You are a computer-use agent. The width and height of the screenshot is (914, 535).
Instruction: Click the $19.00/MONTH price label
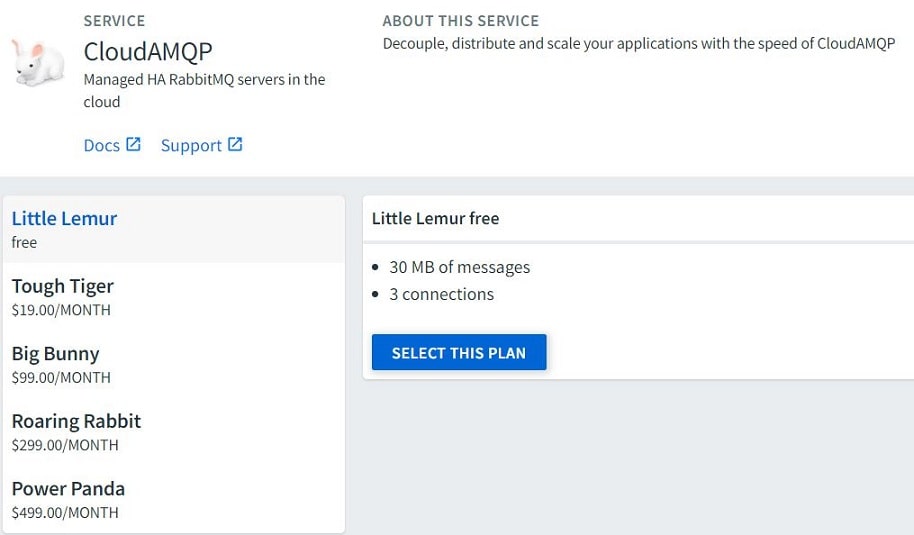pyautogui.click(x=61, y=310)
